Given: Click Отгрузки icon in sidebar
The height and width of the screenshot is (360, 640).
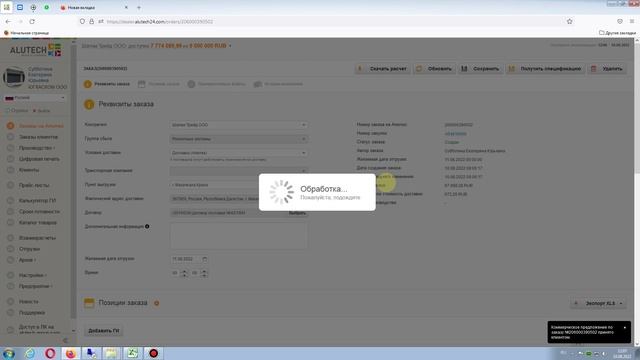Looking at the screenshot, I should point(11,249).
